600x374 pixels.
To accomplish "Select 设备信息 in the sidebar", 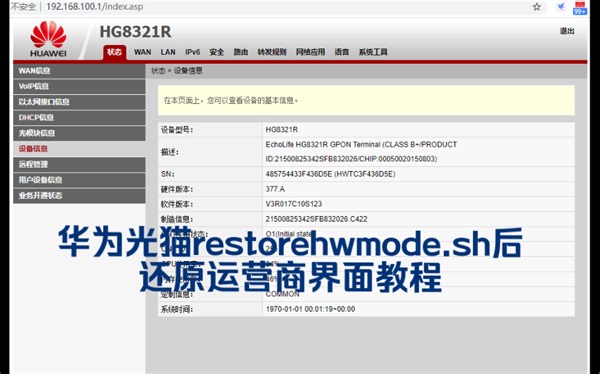I will (x=79, y=149).
